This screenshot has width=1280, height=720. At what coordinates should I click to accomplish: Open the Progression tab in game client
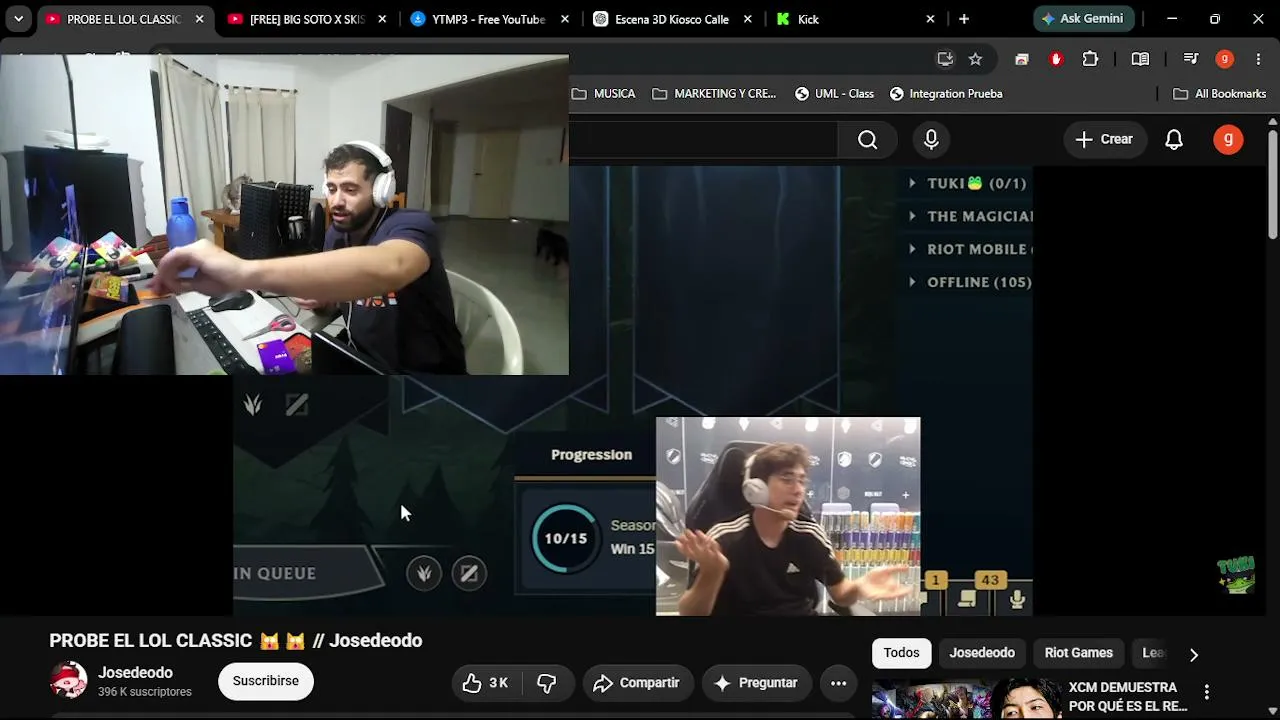click(x=591, y=455)
